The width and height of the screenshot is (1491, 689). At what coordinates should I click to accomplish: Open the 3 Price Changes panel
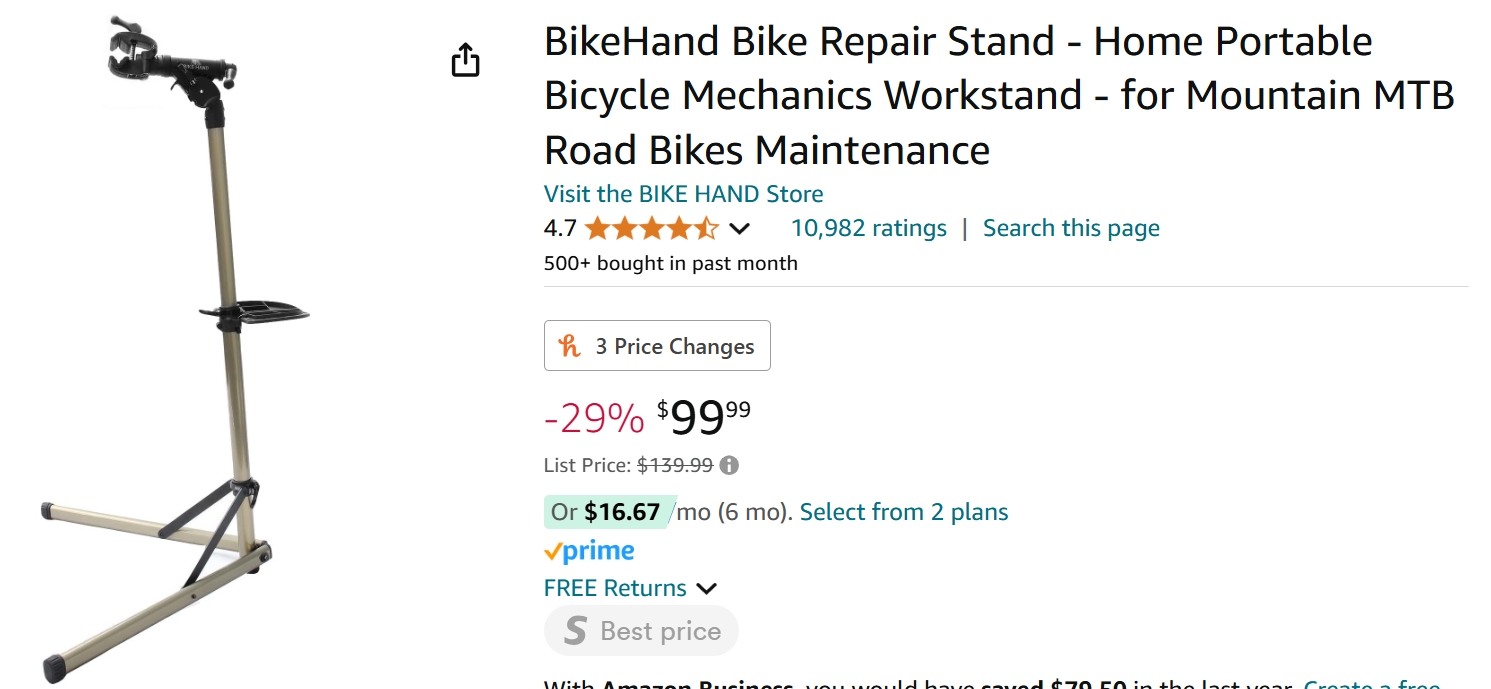click(657, 345)
